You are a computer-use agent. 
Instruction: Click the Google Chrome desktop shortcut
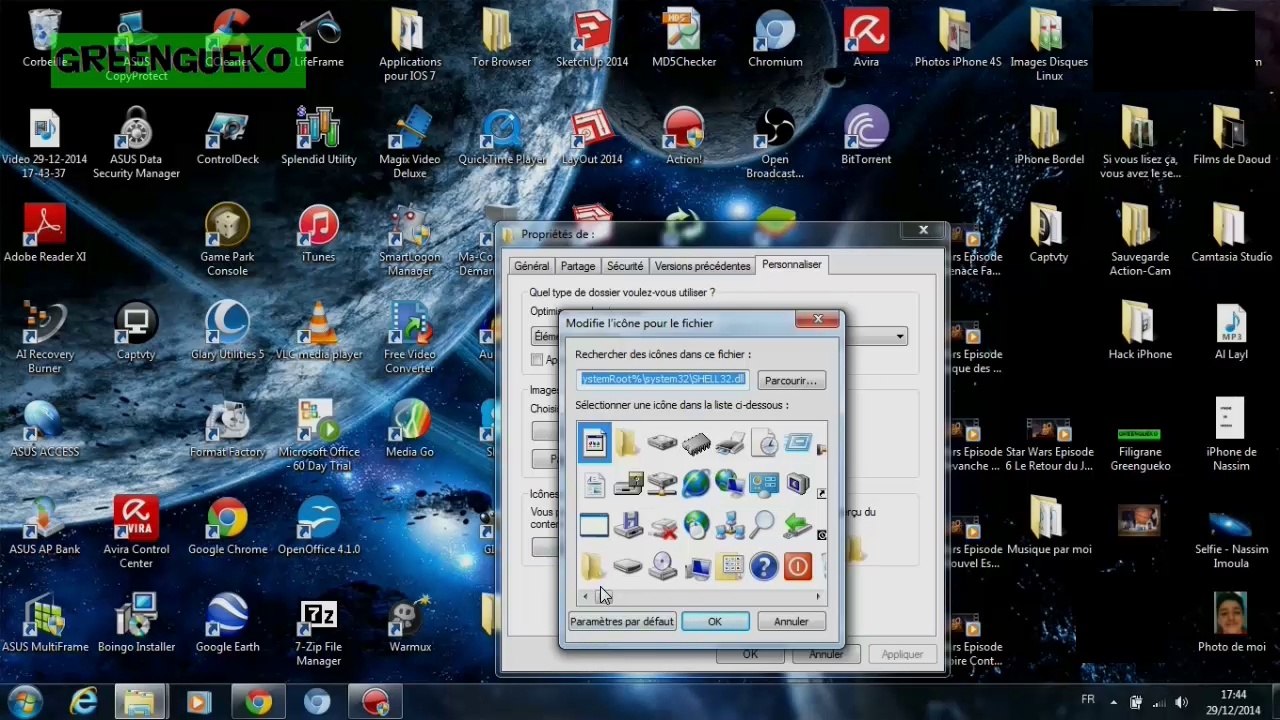pyautogui.click(x=227, y=528)
